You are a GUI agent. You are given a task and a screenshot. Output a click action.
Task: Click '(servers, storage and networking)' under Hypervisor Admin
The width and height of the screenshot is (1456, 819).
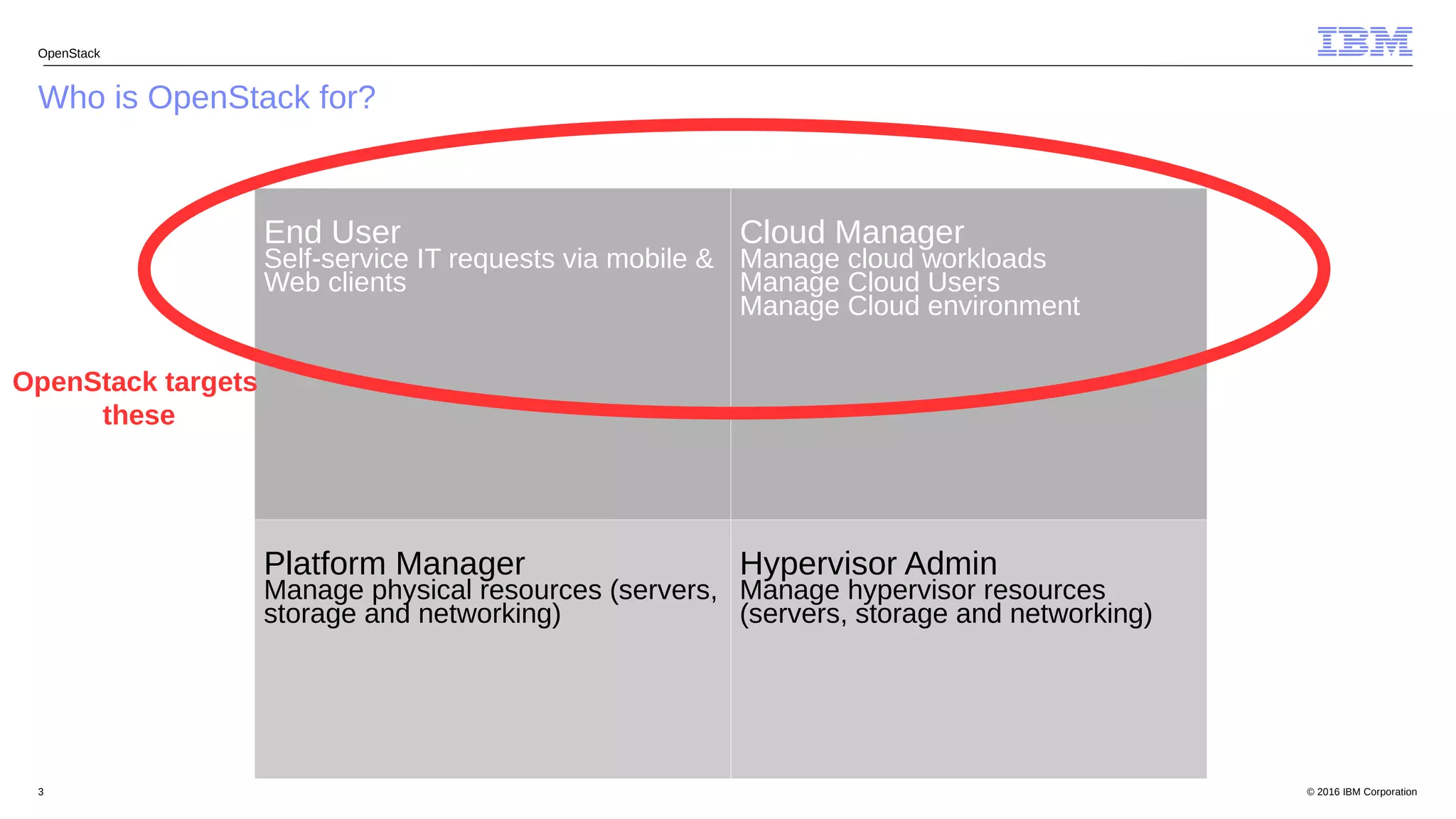click(946, 614)
